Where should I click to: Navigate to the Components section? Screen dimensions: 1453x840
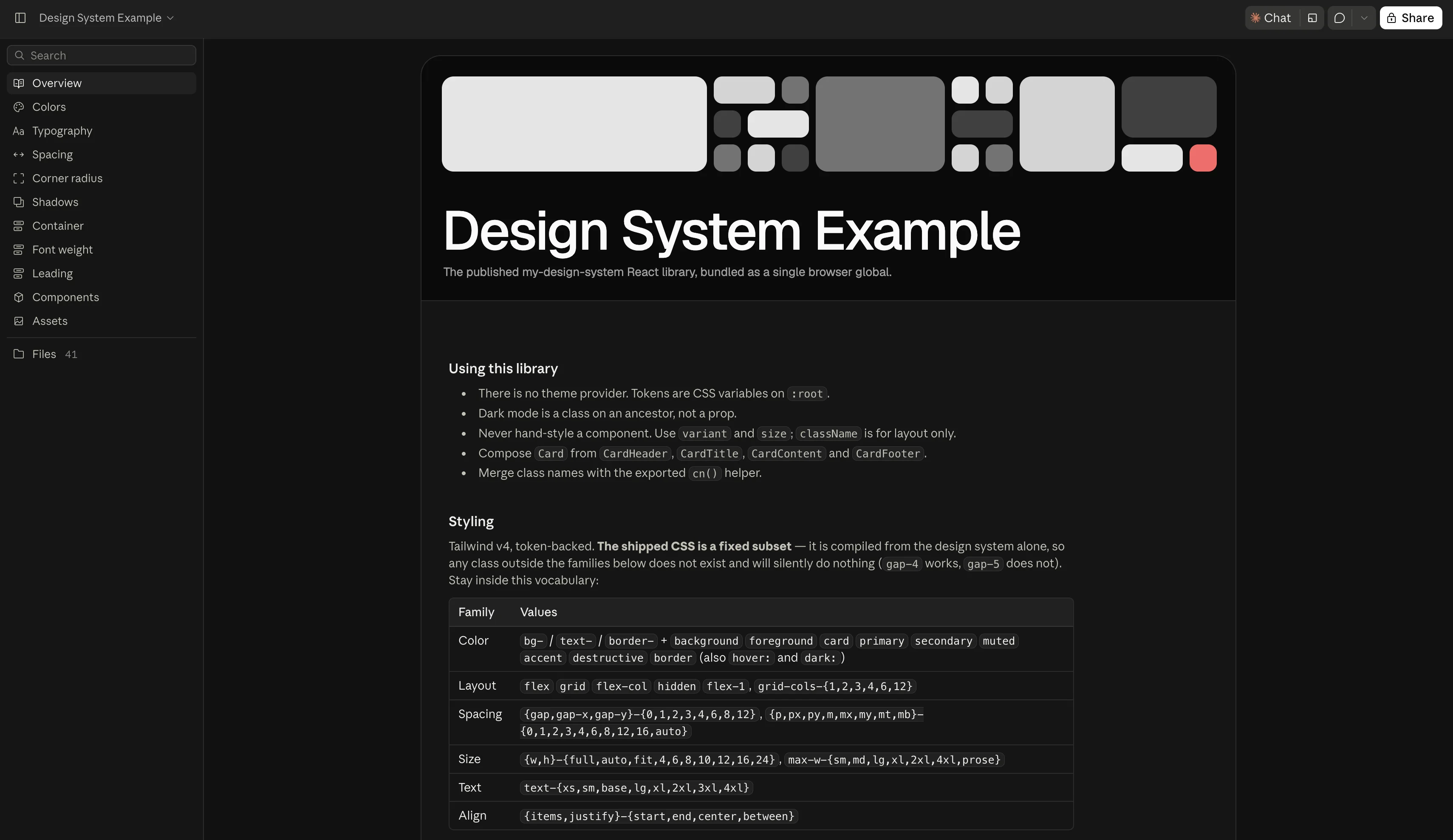(102, 298)
